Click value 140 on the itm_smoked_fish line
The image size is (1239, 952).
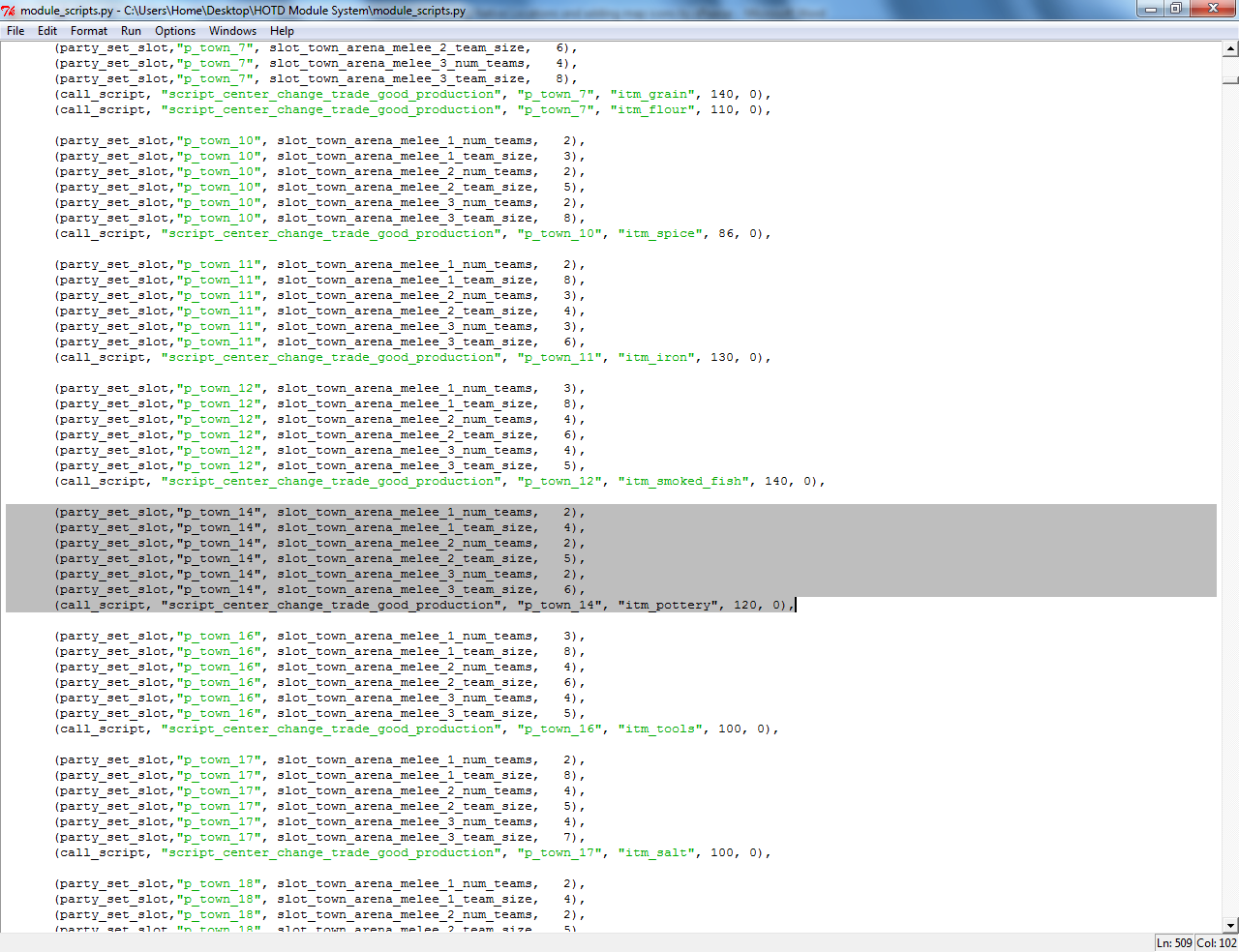pos(776,482)
